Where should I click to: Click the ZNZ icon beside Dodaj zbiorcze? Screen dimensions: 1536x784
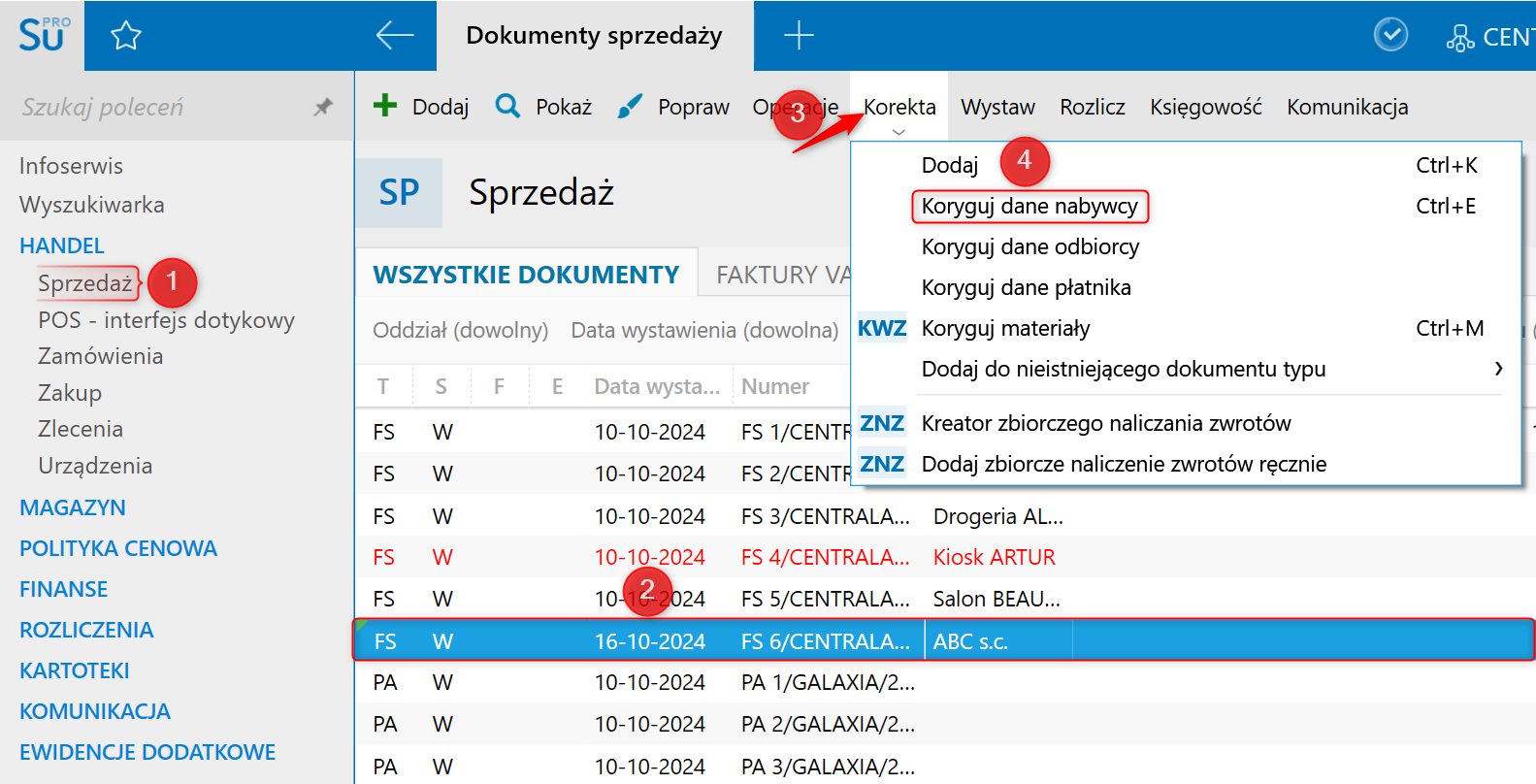[x=882, y=464]
